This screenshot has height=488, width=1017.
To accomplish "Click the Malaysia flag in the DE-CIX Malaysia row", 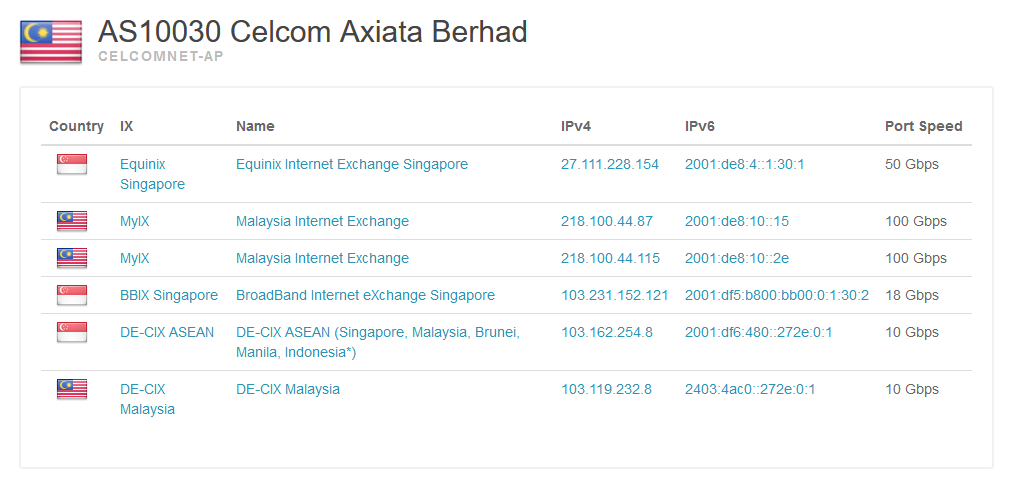I will tap(72, 389).
